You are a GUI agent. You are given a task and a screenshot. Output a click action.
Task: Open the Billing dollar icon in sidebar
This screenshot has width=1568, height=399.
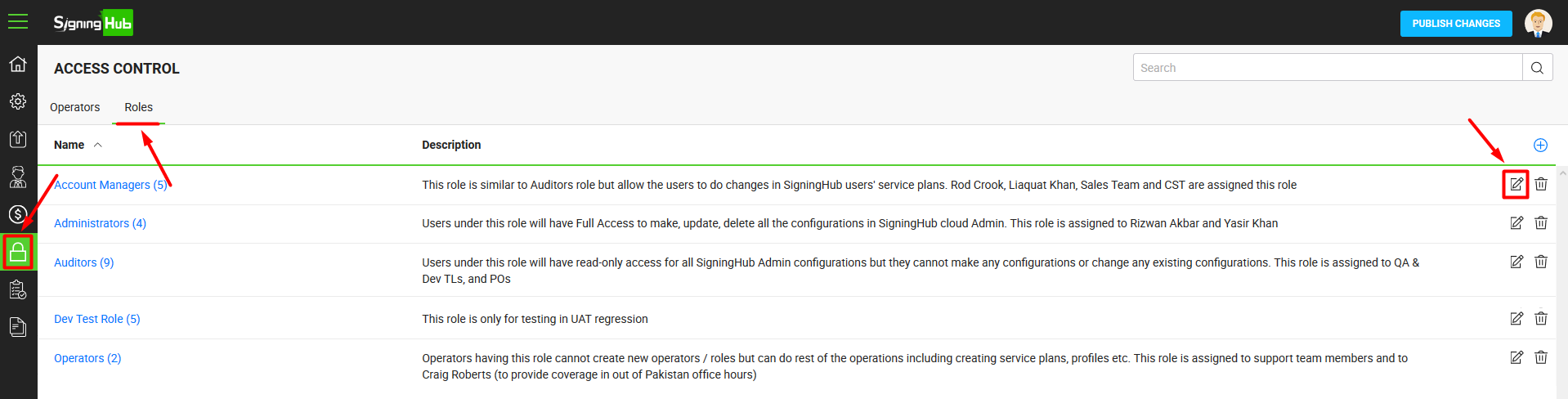coord(18,214)
